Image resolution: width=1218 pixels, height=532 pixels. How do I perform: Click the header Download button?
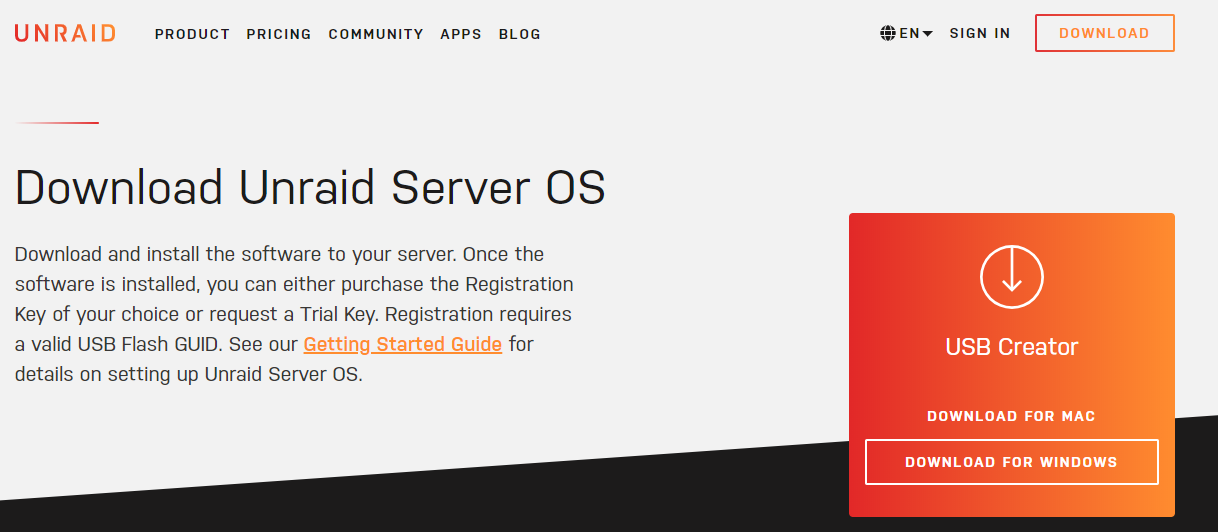click(x=1104, y=33)
